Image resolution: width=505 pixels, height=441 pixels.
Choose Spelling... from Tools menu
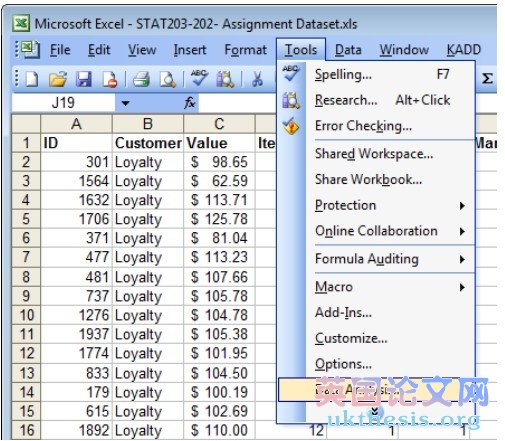click(376, 74)
